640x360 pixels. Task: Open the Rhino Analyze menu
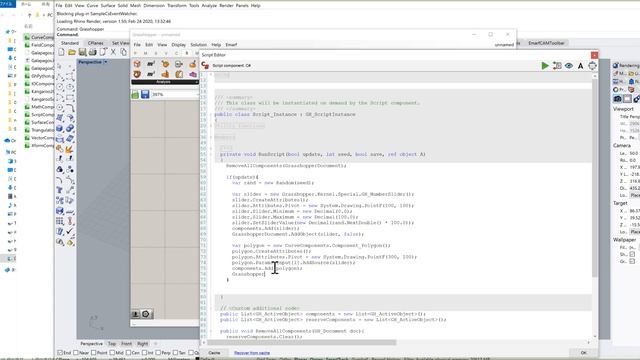pyautogui.click(x=209, y=6)
